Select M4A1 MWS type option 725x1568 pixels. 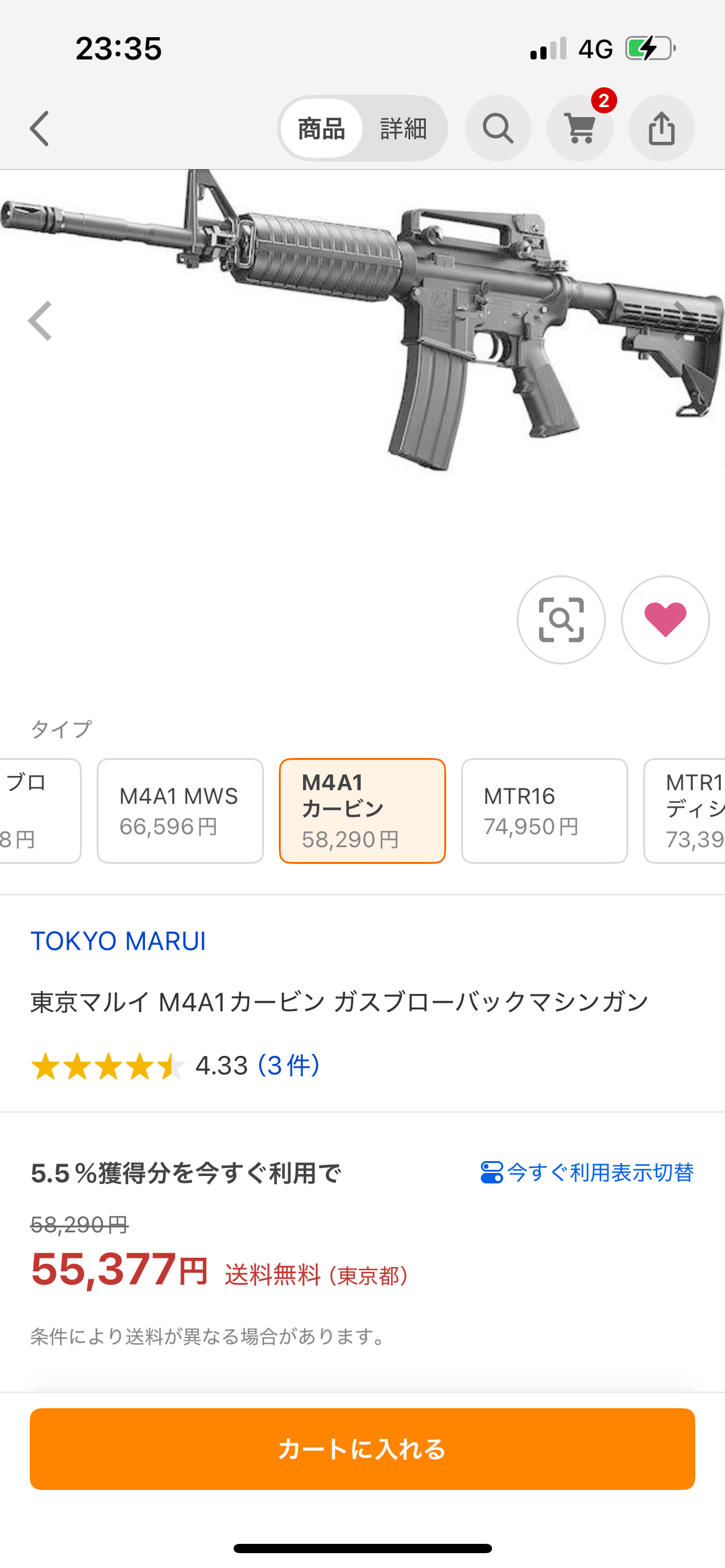point(180,811)
